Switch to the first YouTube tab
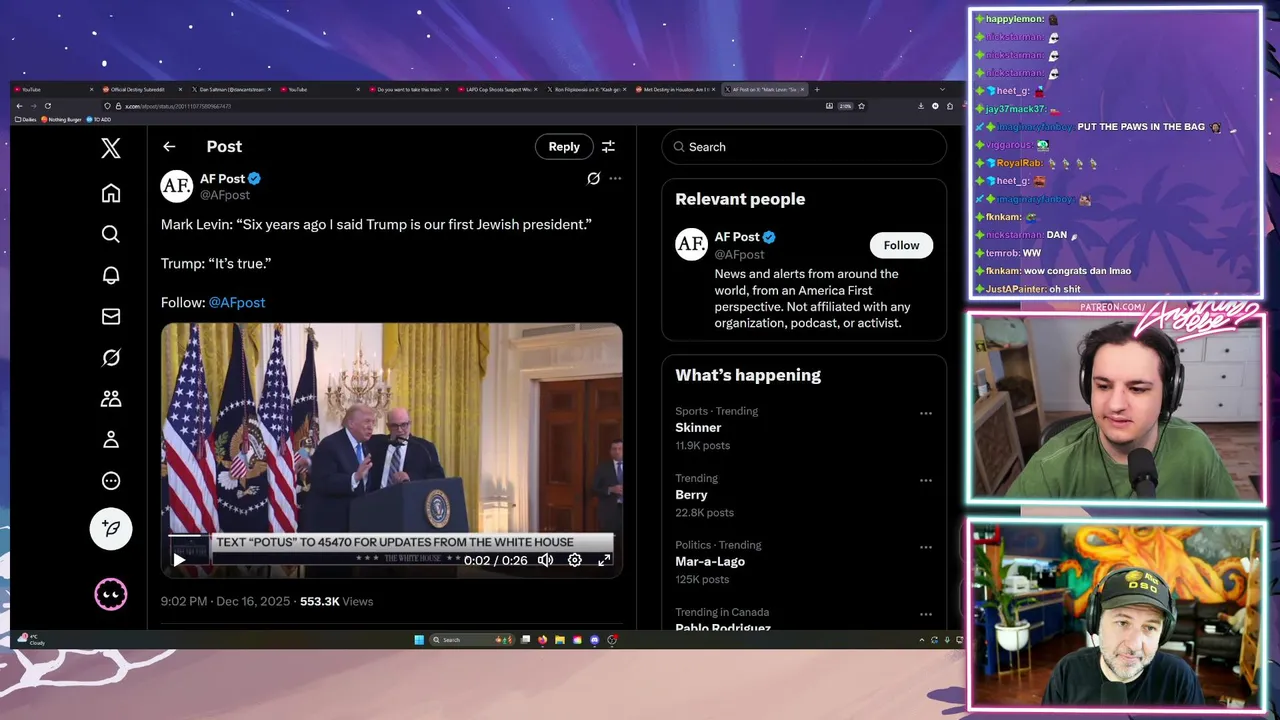The height and width of the screenshot is (720, 1280). click(x=52, y=89)
